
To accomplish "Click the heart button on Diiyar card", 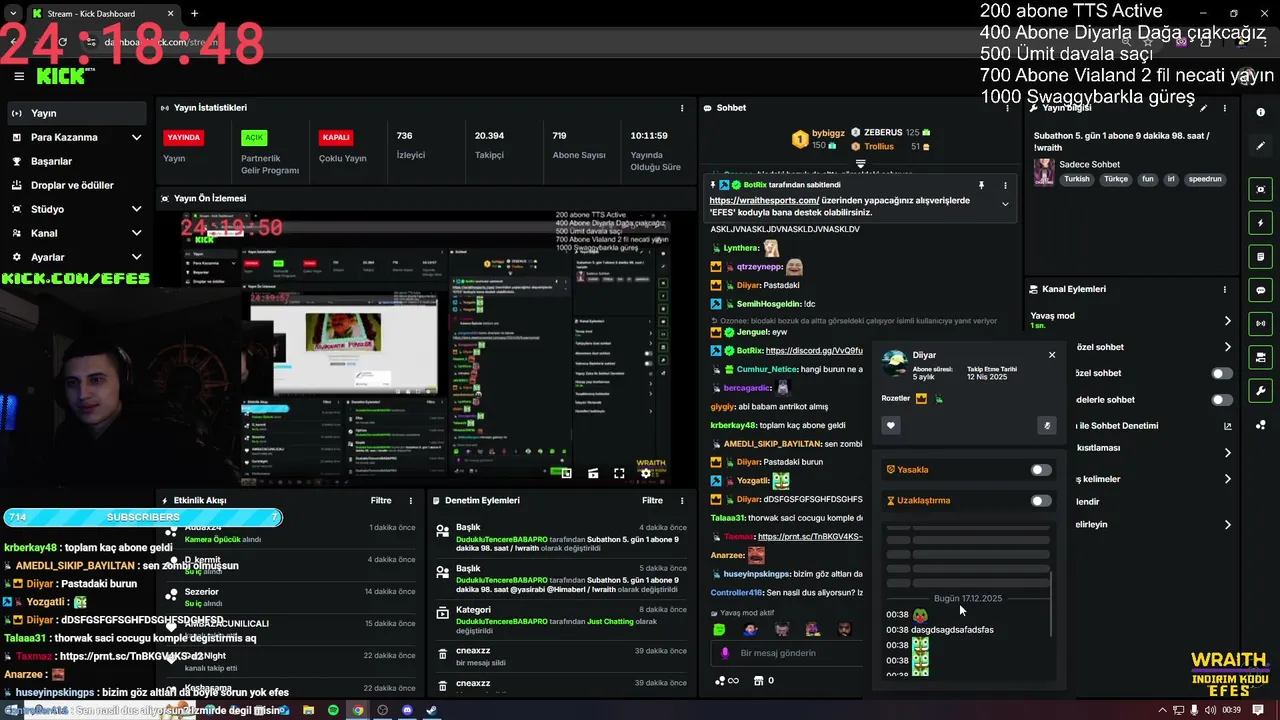I will click(x=891, y=426).
